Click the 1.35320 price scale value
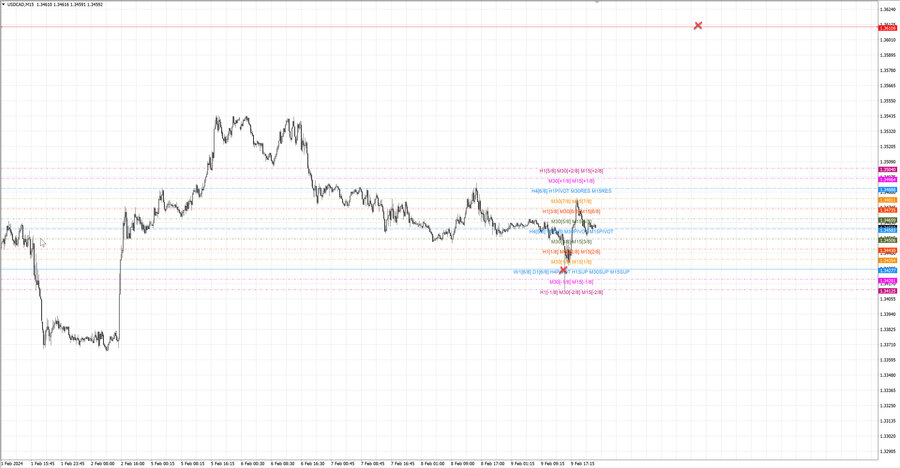The height and width of the screenshot is (468, 900). (887, 131)
